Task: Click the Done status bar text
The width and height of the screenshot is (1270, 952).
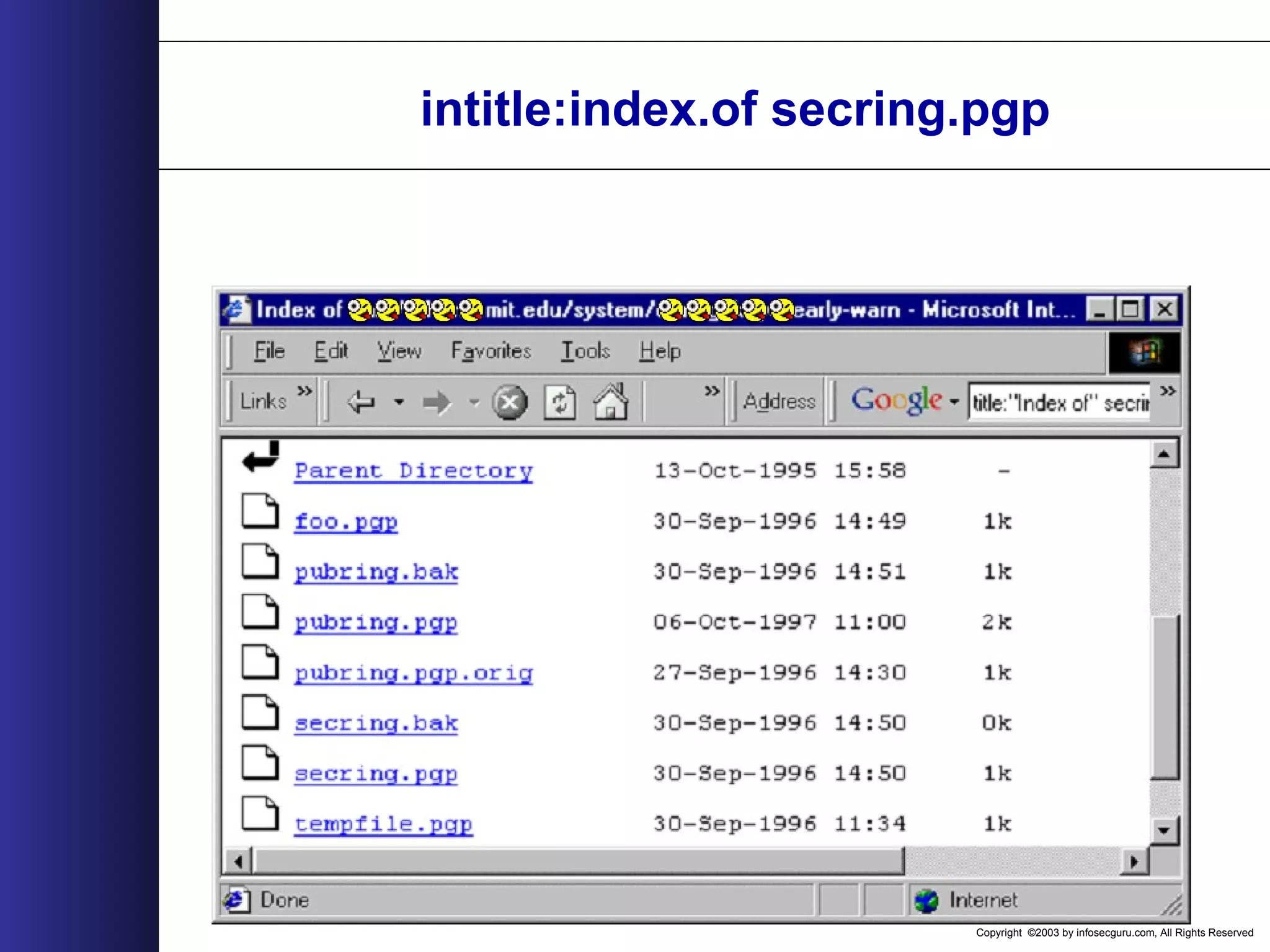Action: tap(285, 900)
